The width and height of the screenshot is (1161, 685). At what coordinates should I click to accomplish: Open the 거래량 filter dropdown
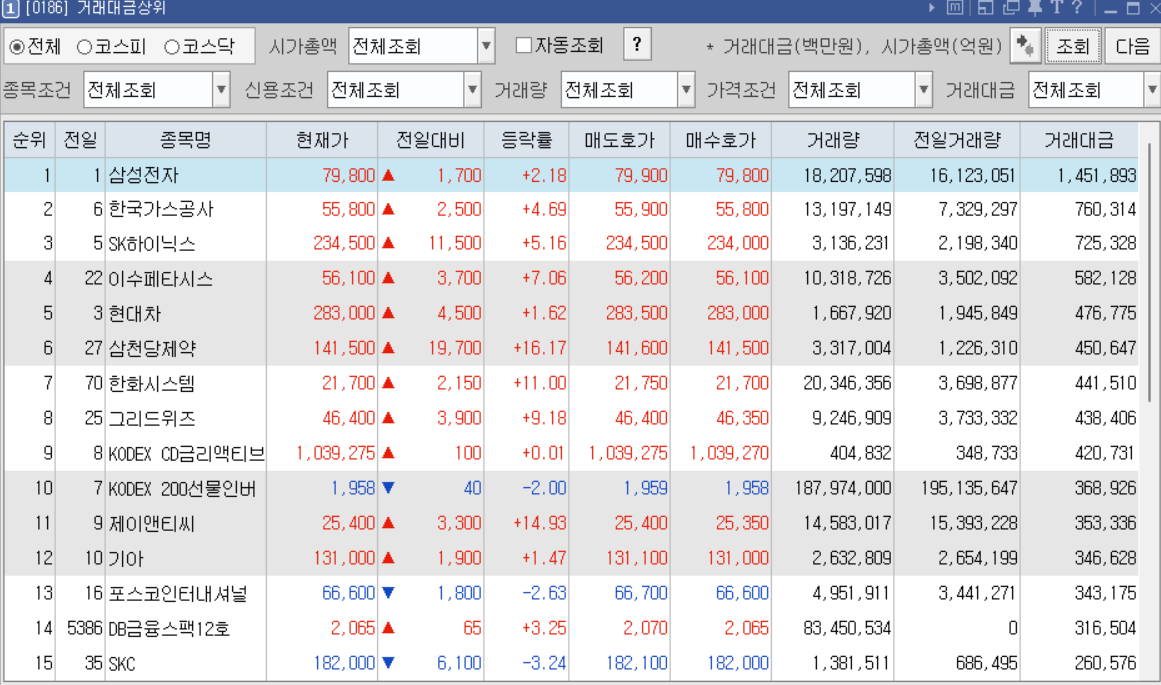(x=686, y=90)
